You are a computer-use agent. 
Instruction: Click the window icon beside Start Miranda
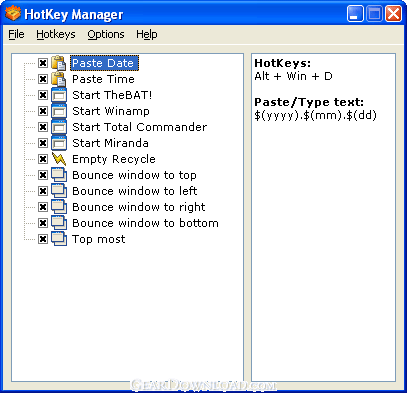click(x=59, y=143)
